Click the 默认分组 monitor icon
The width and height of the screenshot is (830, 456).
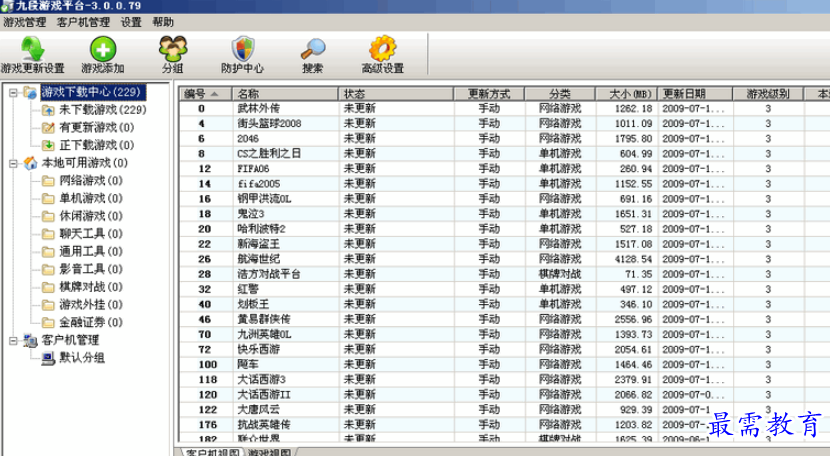click(x=48, y=359)
